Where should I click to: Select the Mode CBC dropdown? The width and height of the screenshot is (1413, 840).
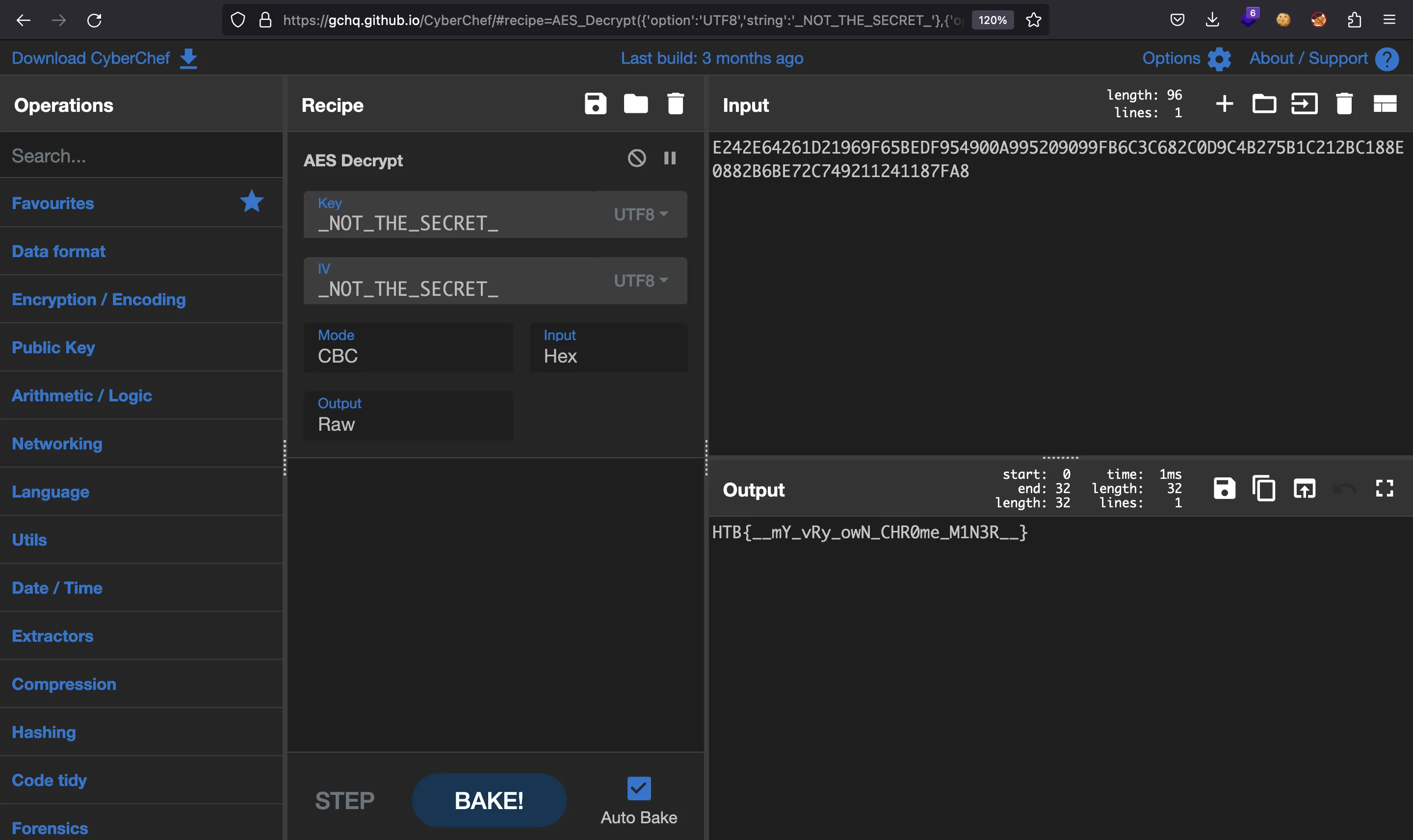(x=408, y=356)
